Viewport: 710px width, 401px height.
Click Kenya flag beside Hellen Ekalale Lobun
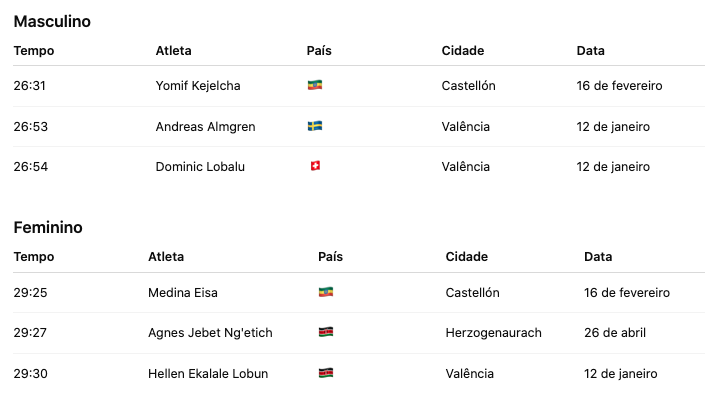pos(325,374)
